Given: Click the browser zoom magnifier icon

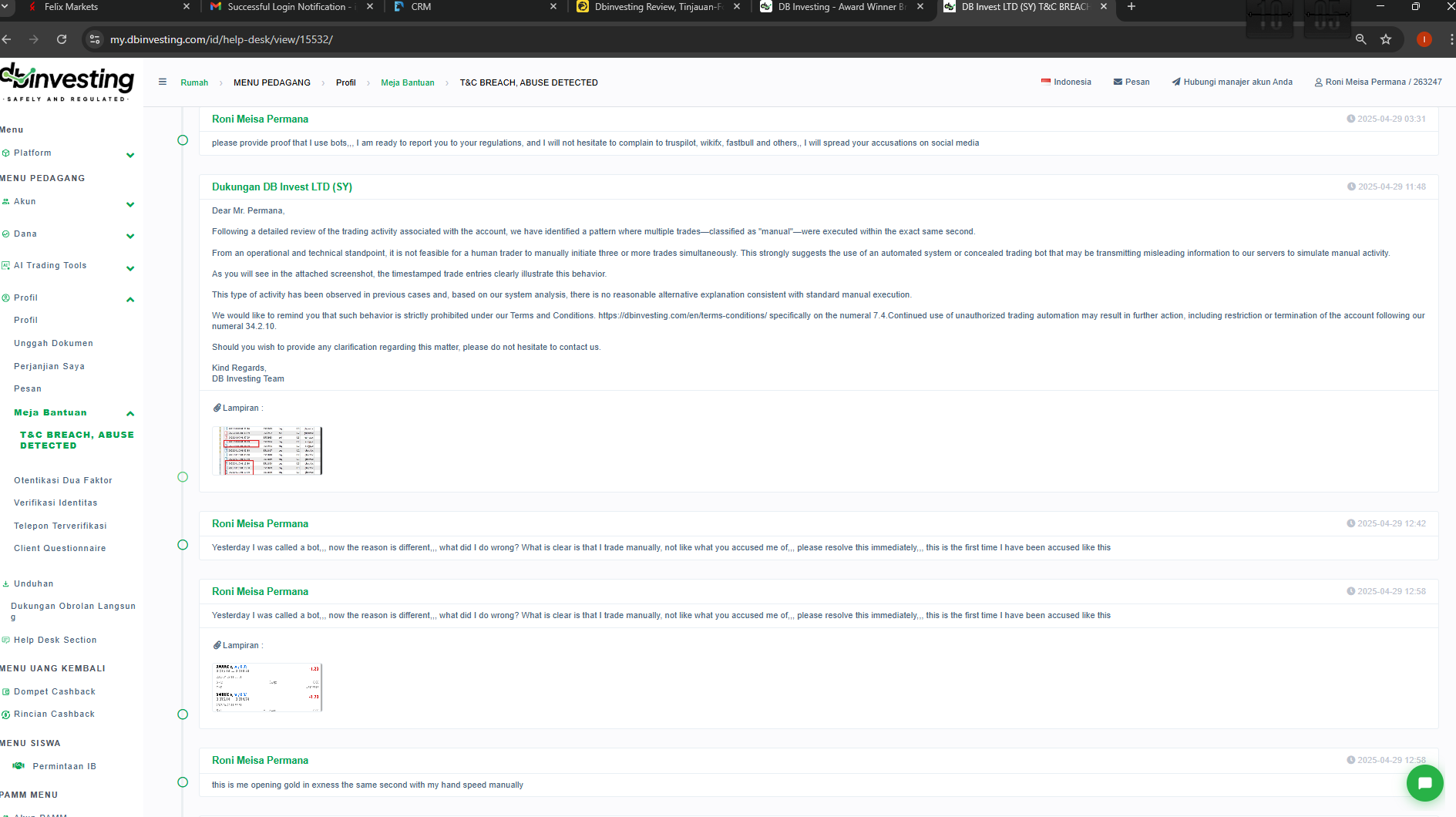Looking at the screenshot, I should [x=1360, y=39].
